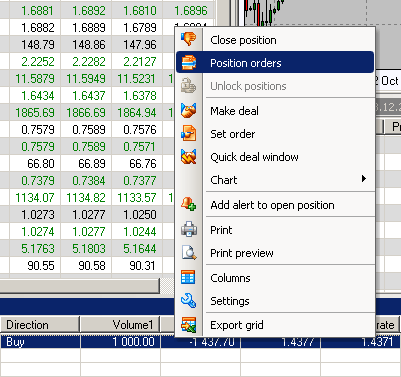Click quote value 90.55
This screenshot has width=401, height=377.
click(x=41, y=265)
